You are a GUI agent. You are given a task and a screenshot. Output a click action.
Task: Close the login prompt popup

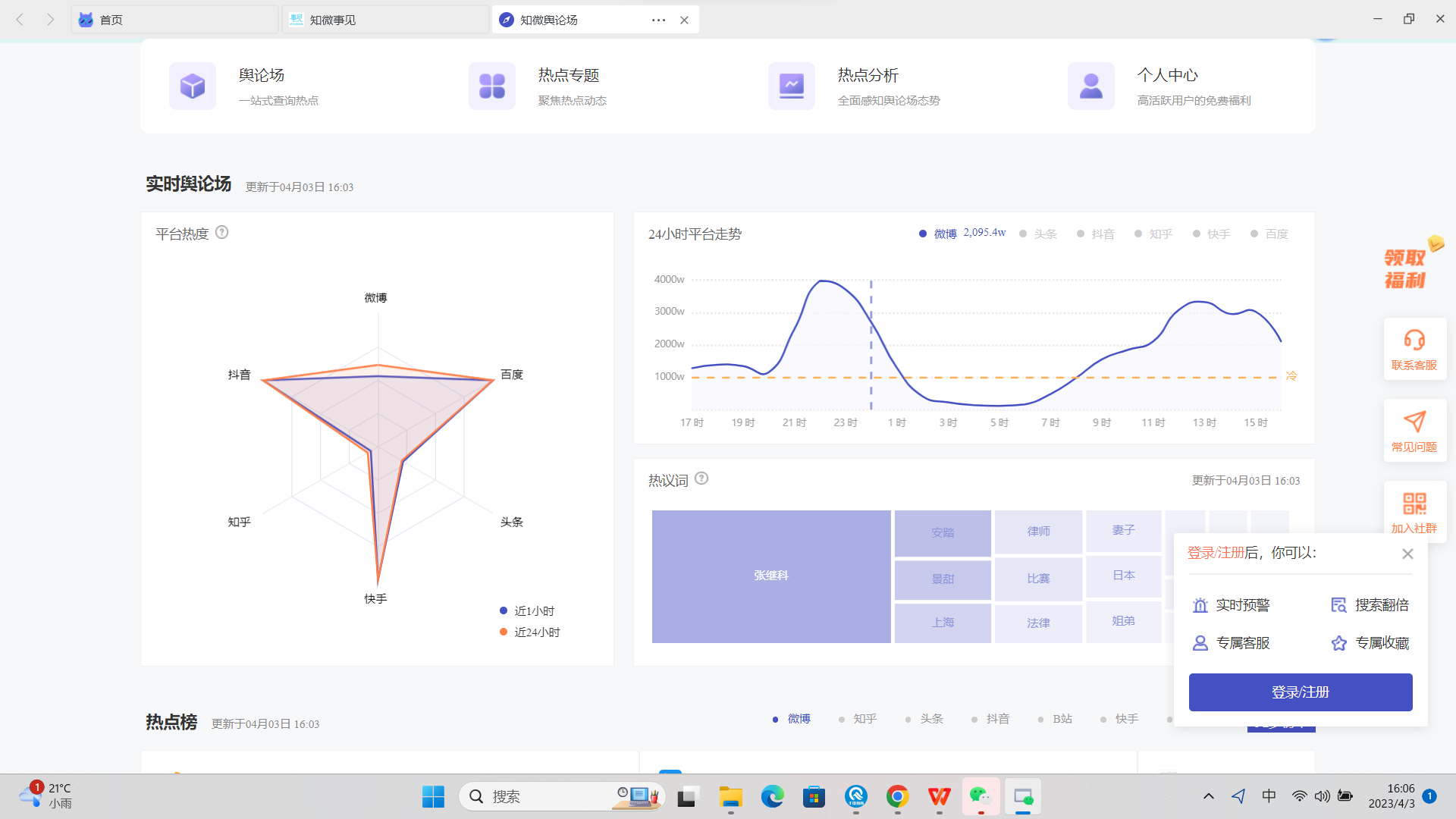pos(1407,554)
